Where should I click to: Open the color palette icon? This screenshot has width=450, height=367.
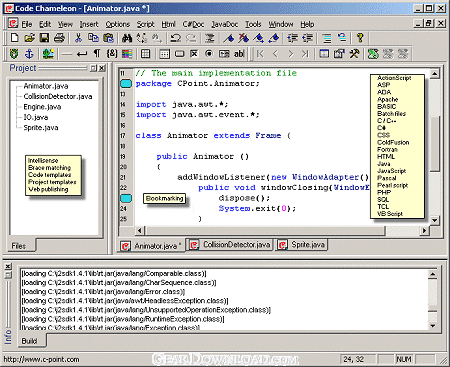click(x=127, y=54)
